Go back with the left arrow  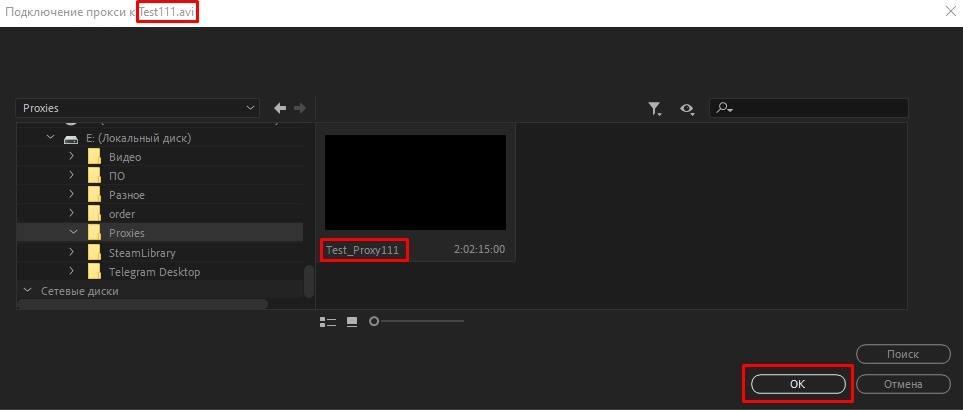(280, 108)
